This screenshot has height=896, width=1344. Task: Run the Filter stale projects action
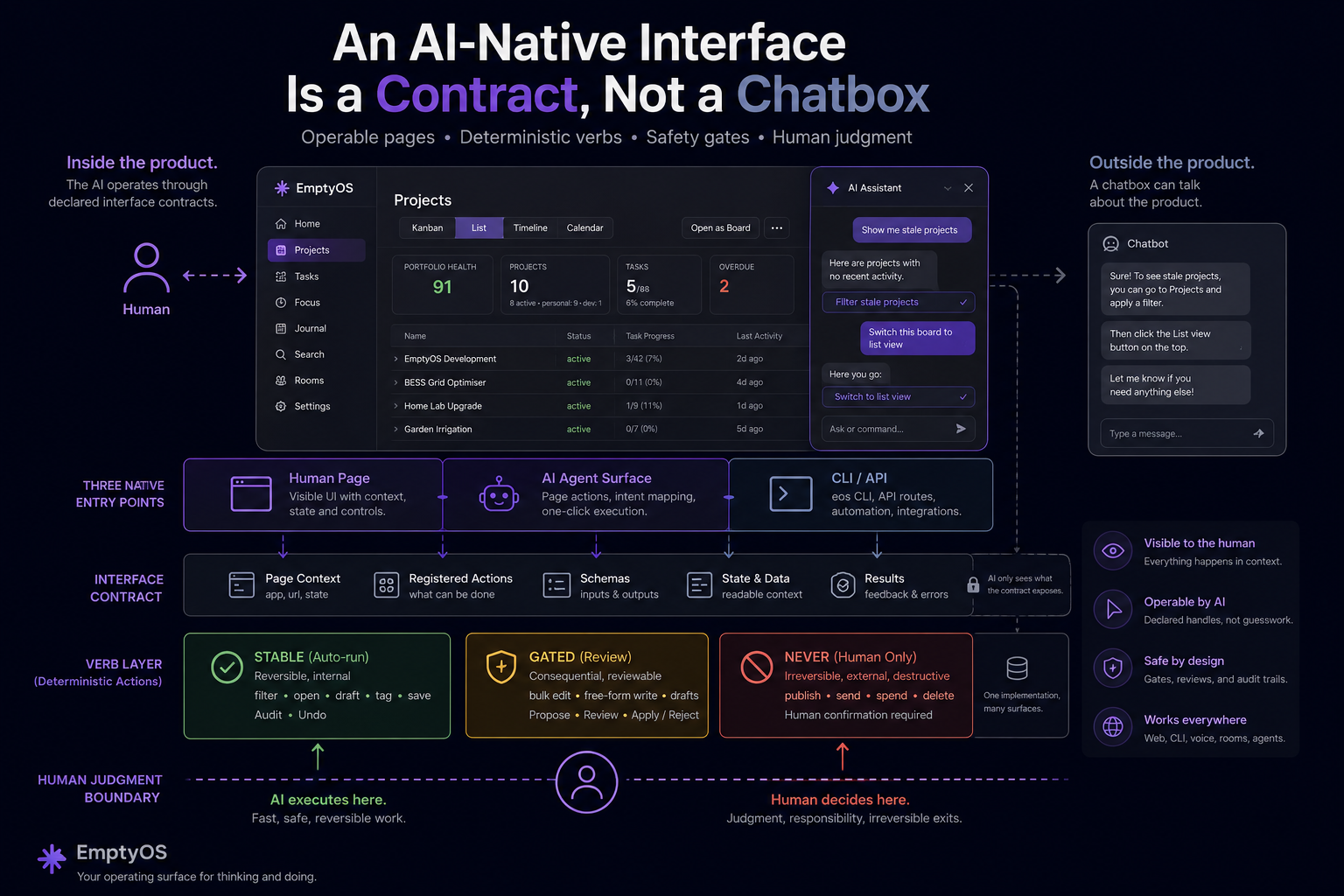coord(899,302)
